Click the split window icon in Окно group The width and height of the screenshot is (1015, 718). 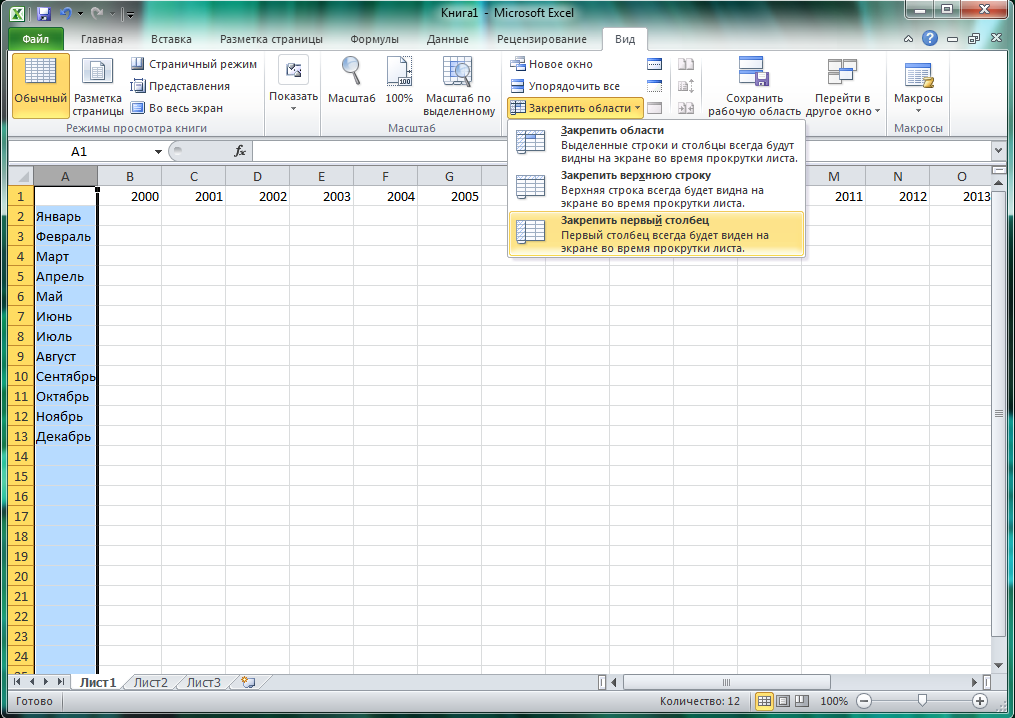[654, 64]
